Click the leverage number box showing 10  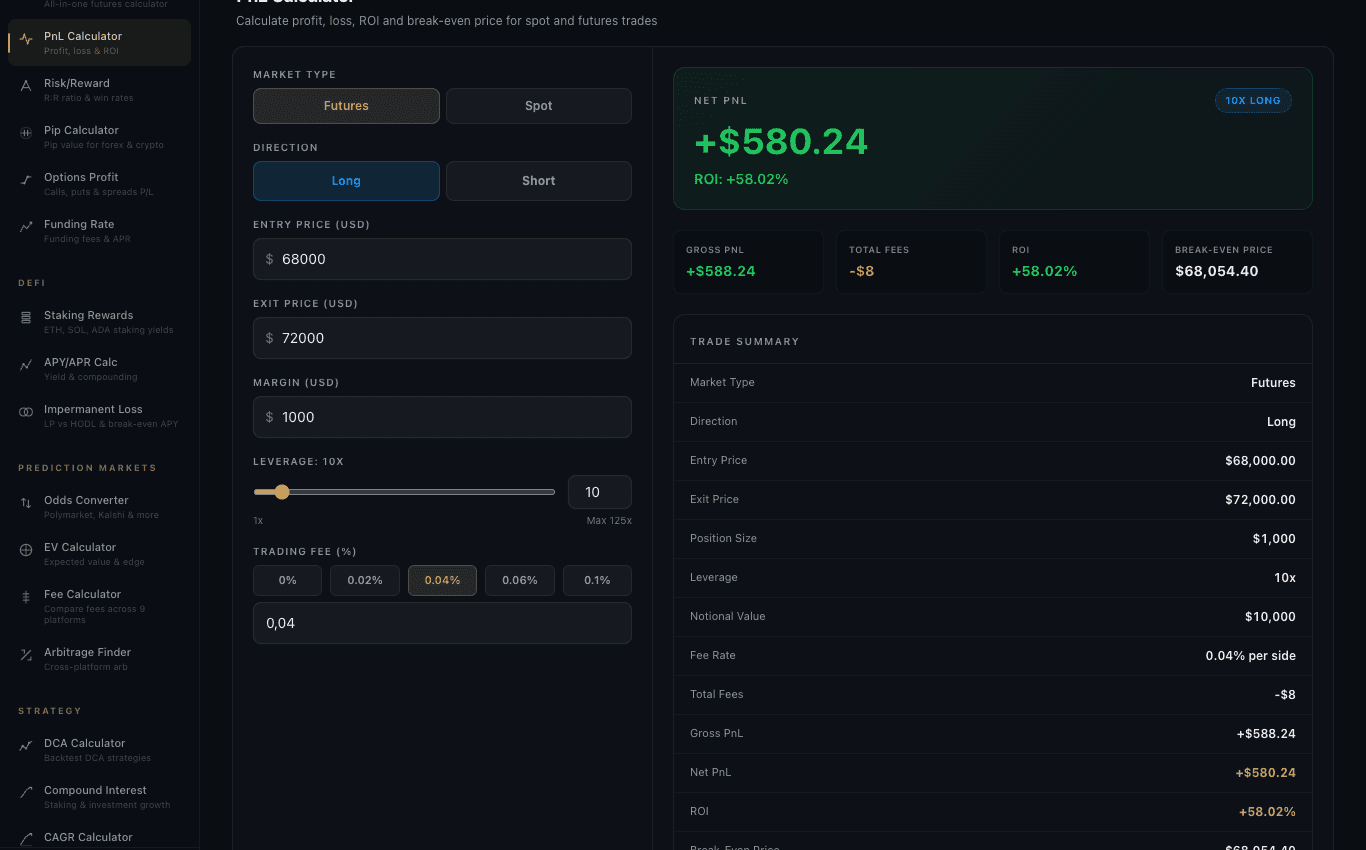click(x=600, y=492)
